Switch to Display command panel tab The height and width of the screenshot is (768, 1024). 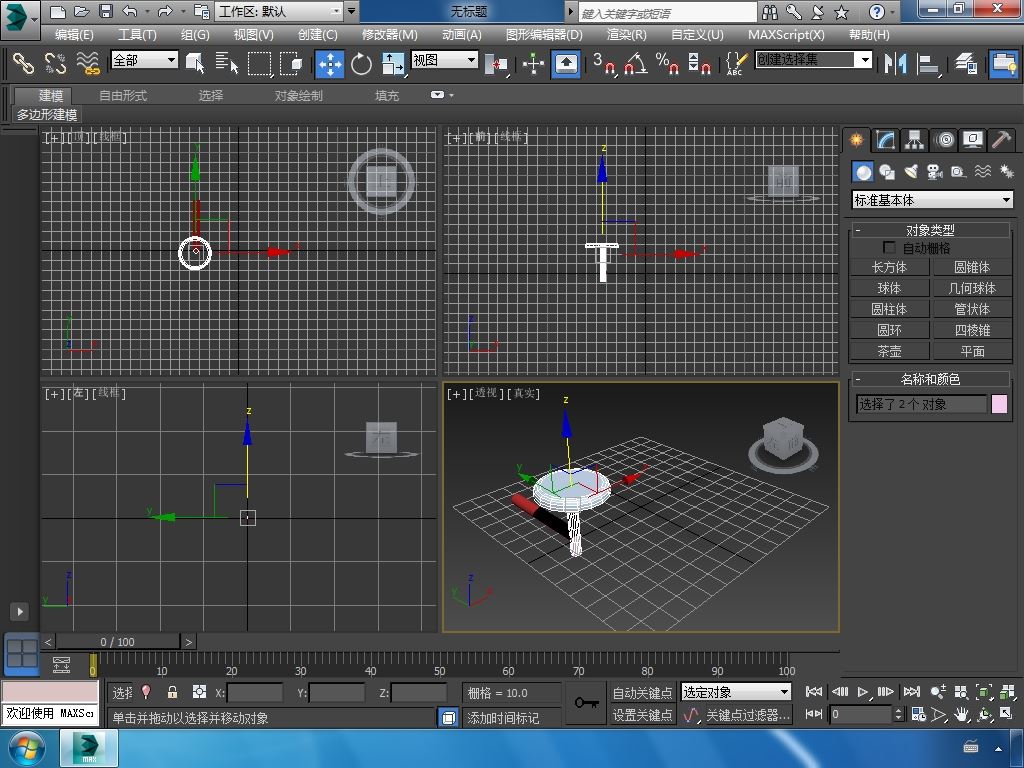[972, 139]
